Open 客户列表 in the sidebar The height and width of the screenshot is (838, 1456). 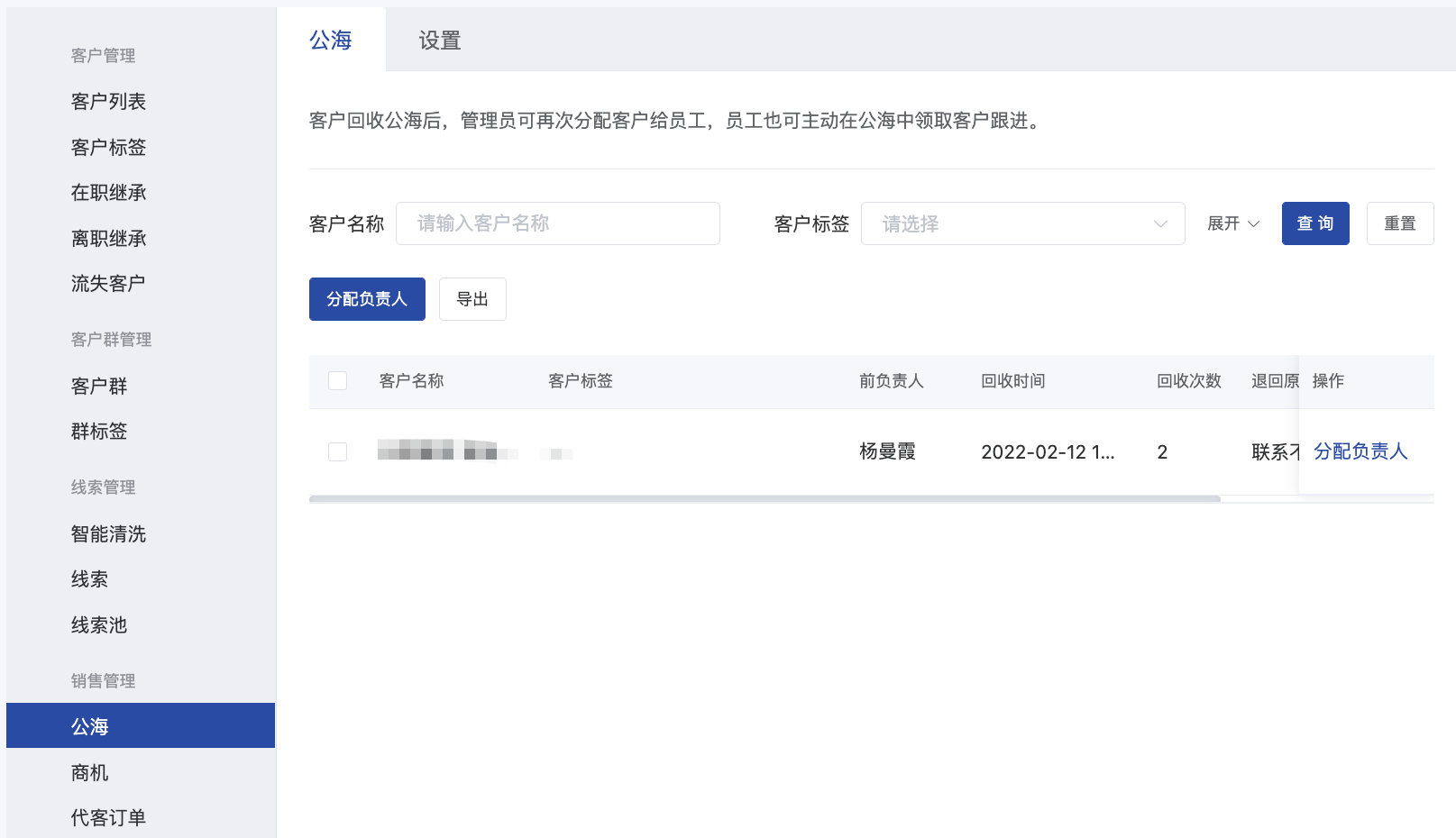(108, 102)
